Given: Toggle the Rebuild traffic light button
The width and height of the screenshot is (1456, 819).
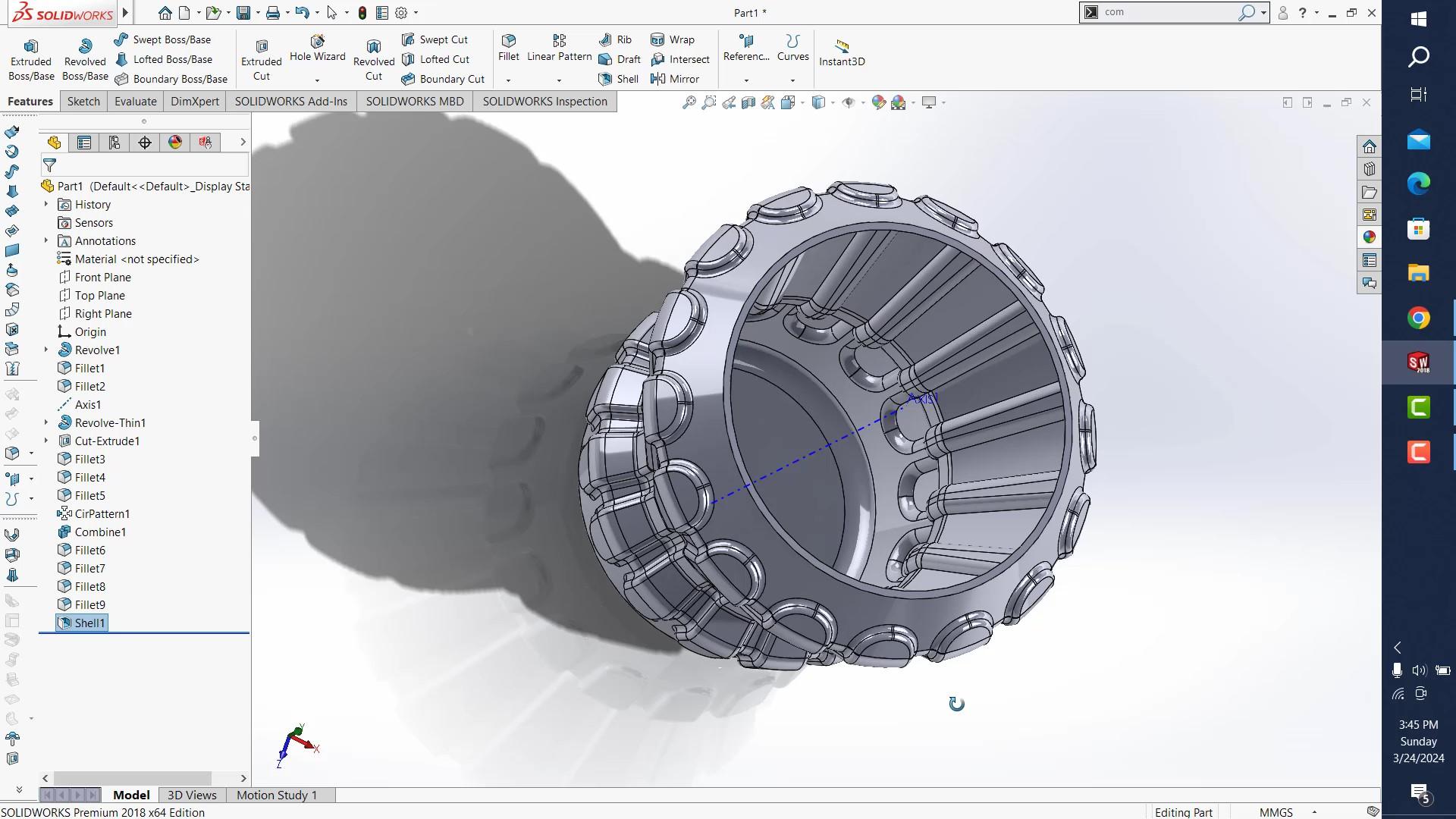Looking at the screenshot, I should (362, 13).
